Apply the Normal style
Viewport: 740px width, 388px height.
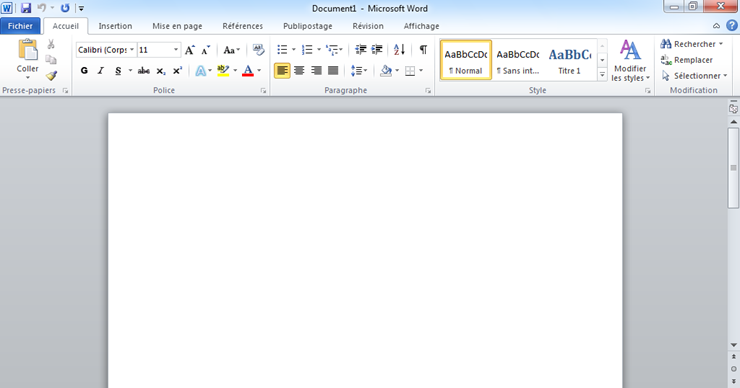[466, 60]
